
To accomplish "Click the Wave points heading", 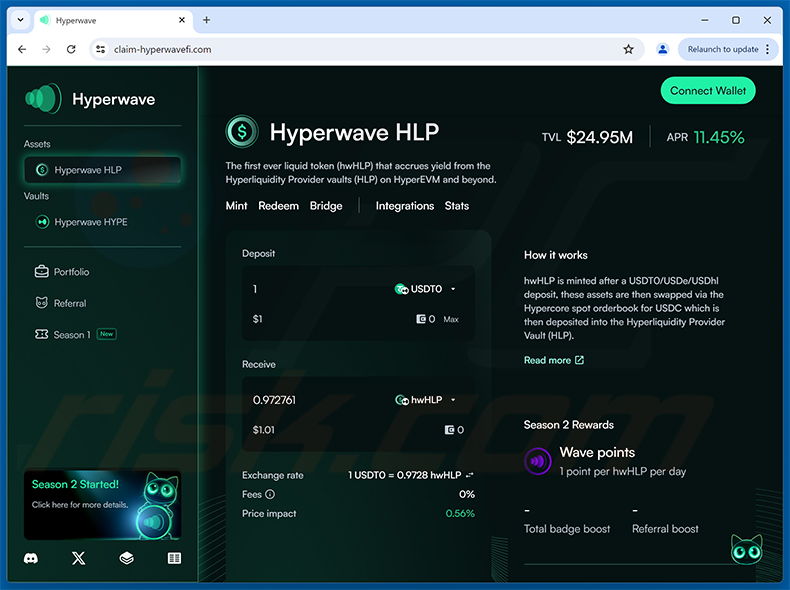I will point(597,452).
